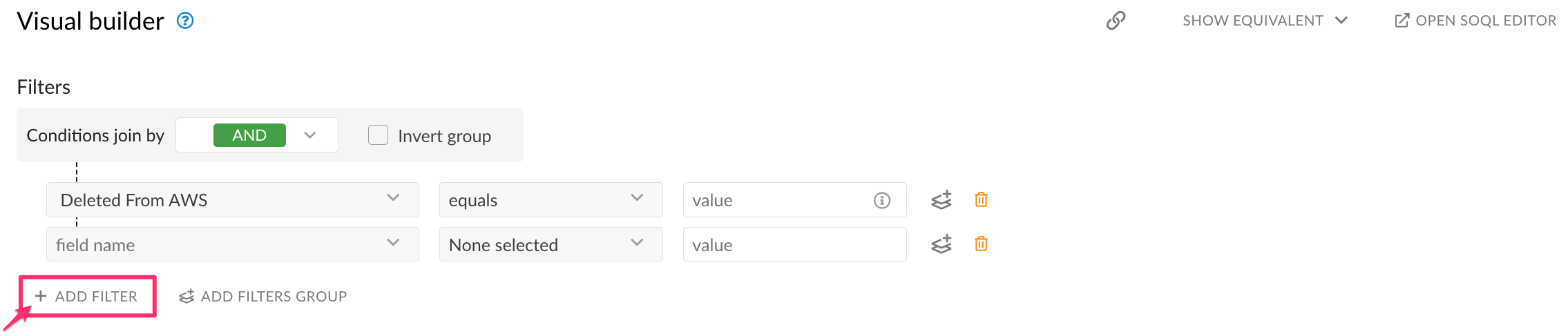The width and height of the screenshot is (1568, 336).
Task: Click the copy link chain icon
Action: click(x=1116, y=21)
